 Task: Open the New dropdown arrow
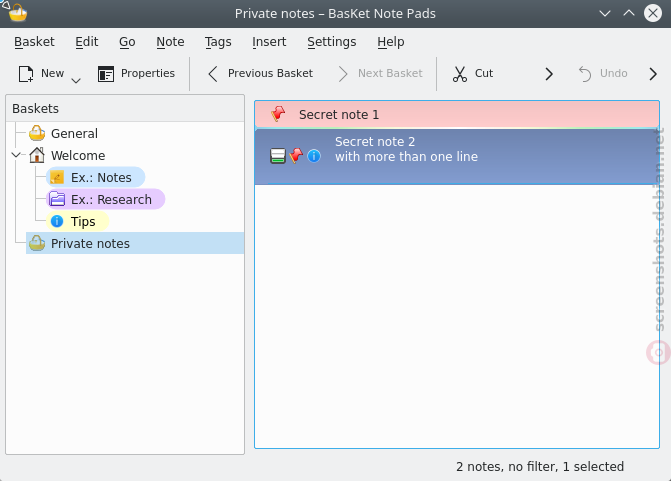tap(76, 80)
